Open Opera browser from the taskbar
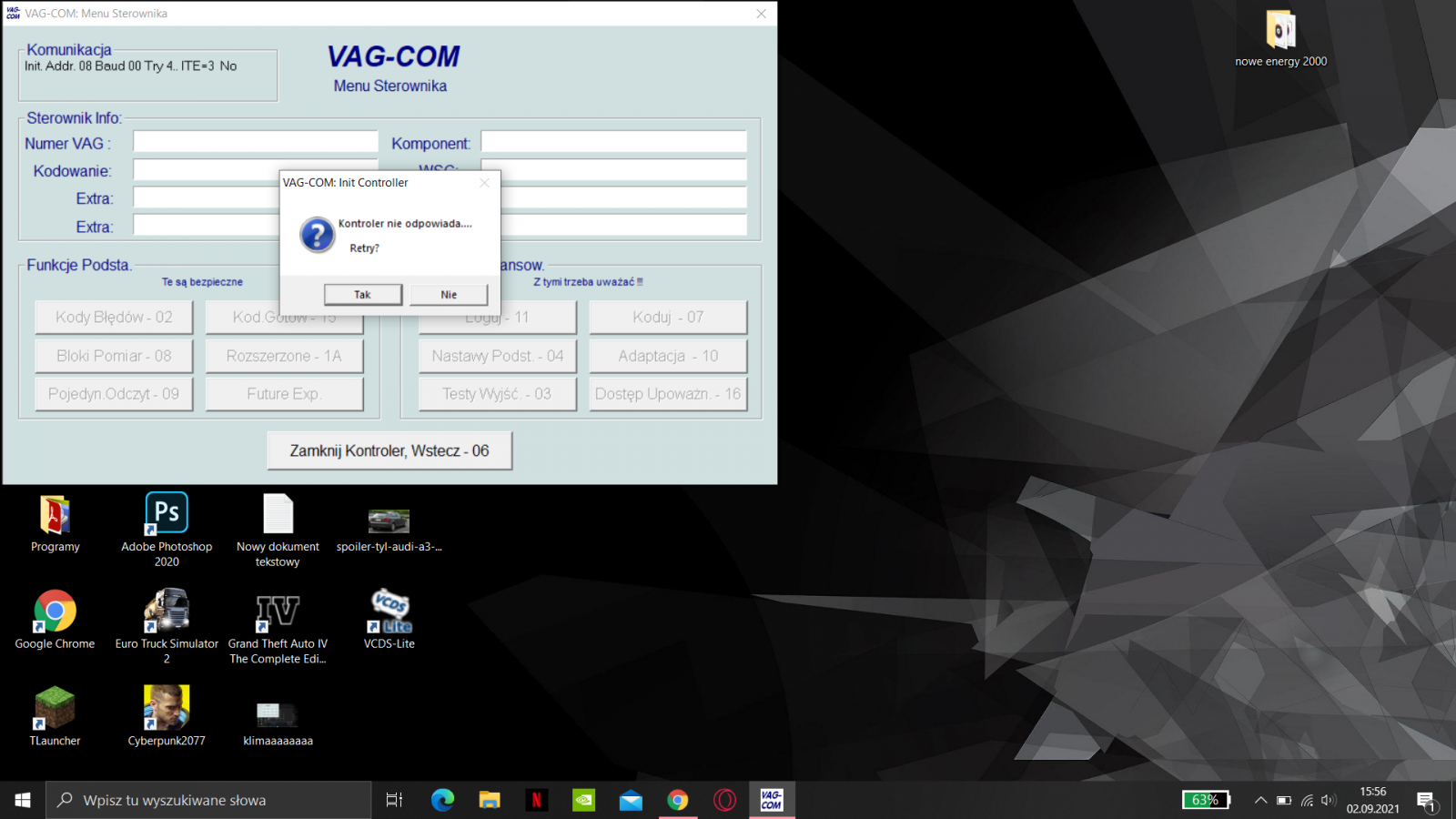Screen dimensions: 1456x819 pyautogui.click(x=725, y=800)
